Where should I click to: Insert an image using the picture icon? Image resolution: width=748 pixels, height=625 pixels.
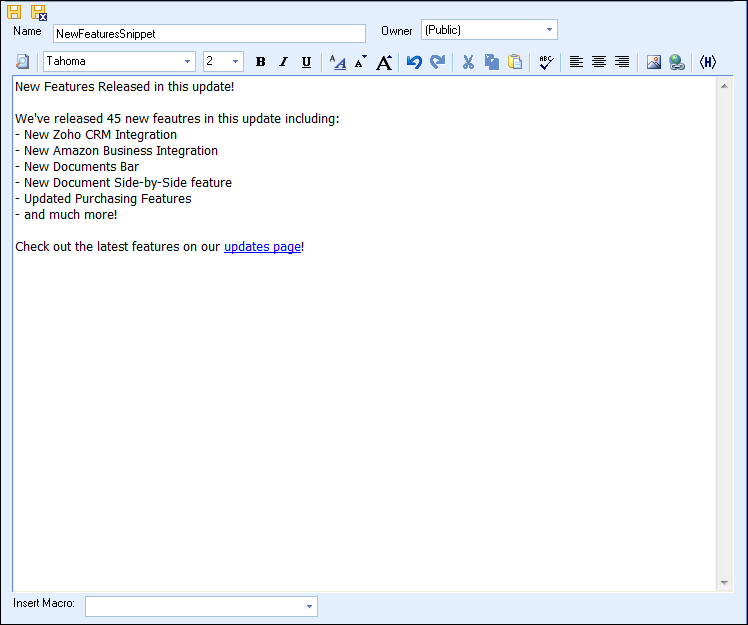(x=654, y=62)
